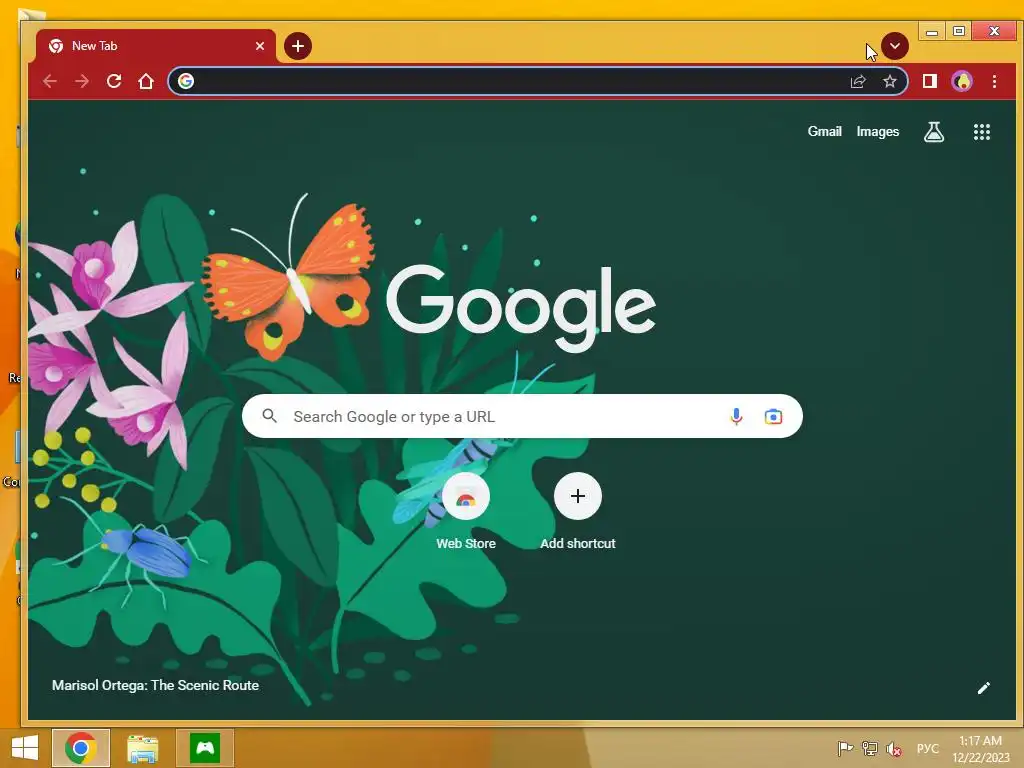Click the browser back arrow
This screenshot has width=1024, height=768.
coord(50,81)
